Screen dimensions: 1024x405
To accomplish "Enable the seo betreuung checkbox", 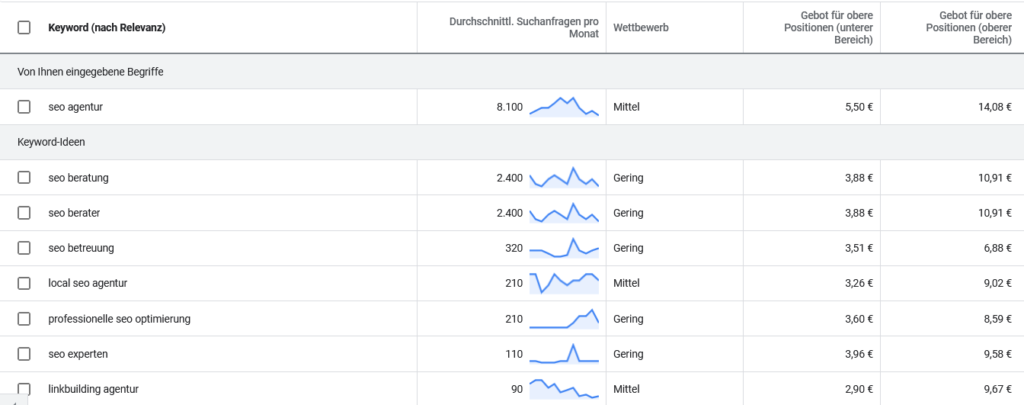I will click(x=24, y=248).
